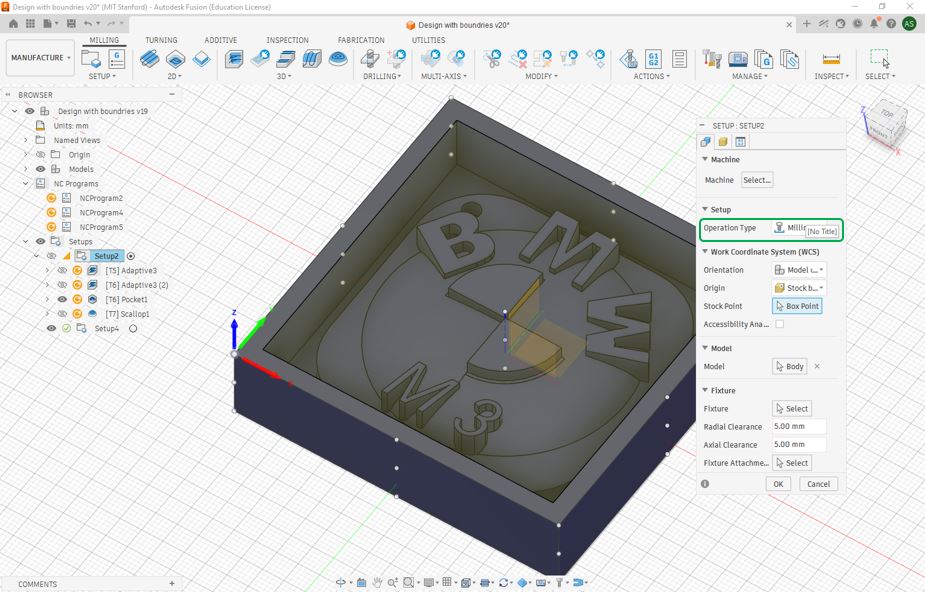Click the Setup Sheet icon in Actions
Image resolution: width=925 pixels, height=592 pixels.
tap(679, 59)
